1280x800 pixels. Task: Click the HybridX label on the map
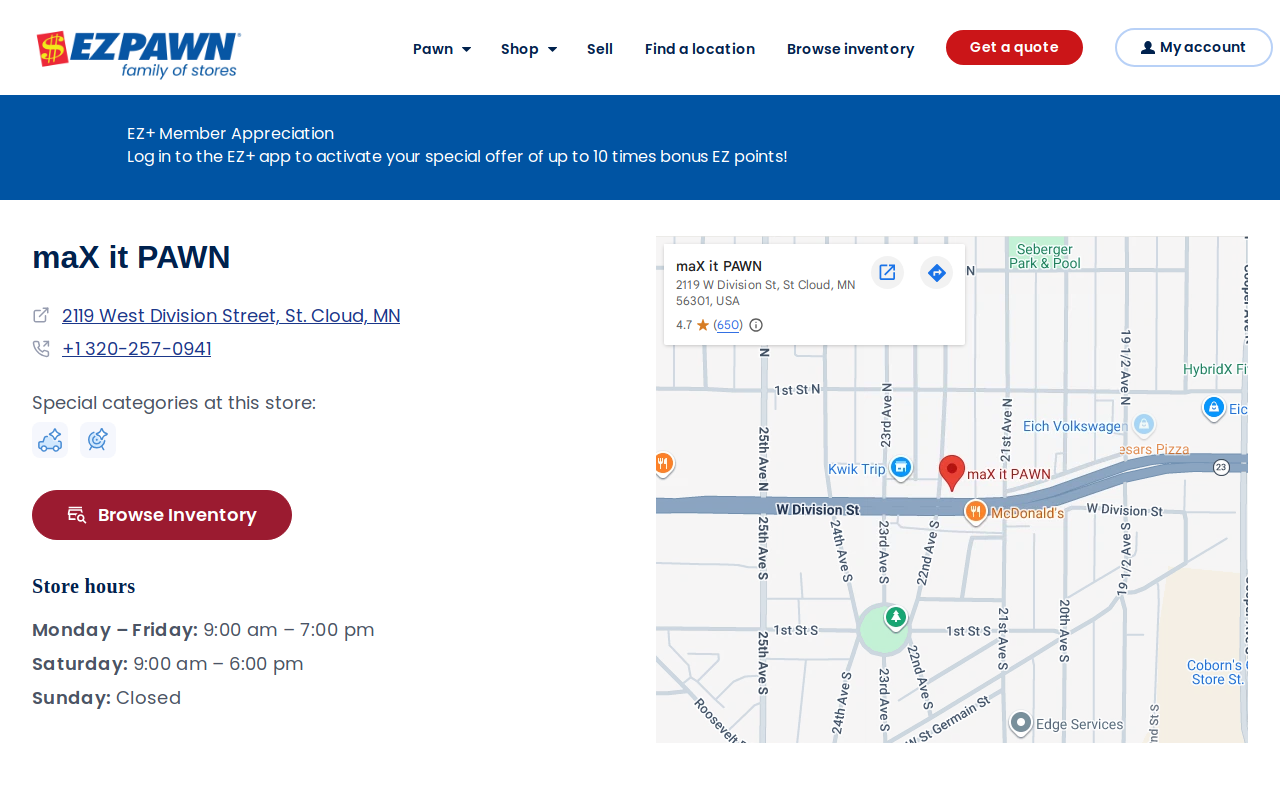click(x=1215, y=369)
